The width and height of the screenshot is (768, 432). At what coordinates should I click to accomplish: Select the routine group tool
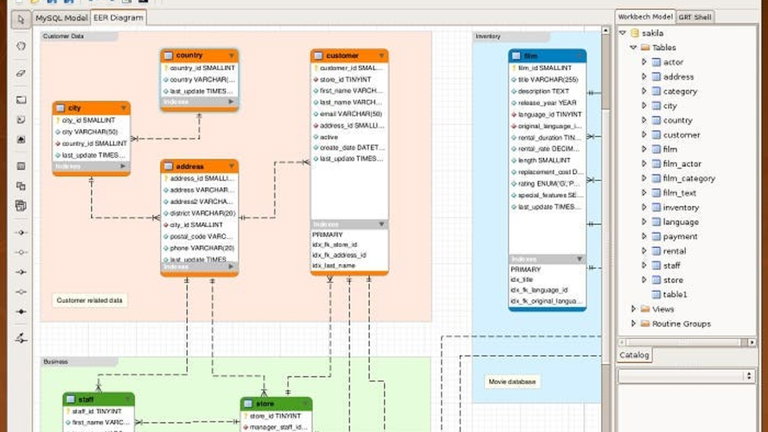point(21,206)
